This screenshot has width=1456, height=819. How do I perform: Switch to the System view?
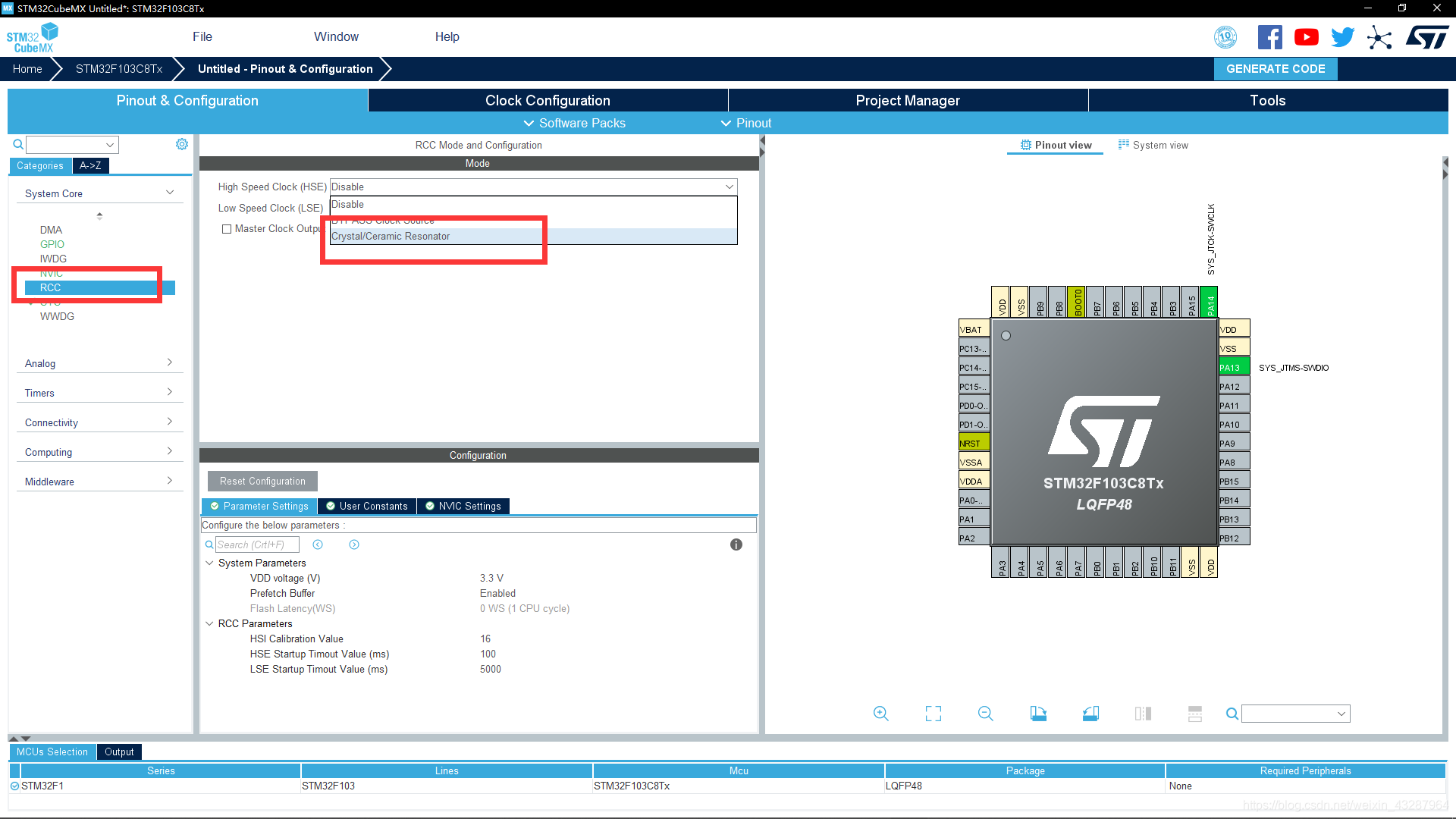pos(1153,145)
